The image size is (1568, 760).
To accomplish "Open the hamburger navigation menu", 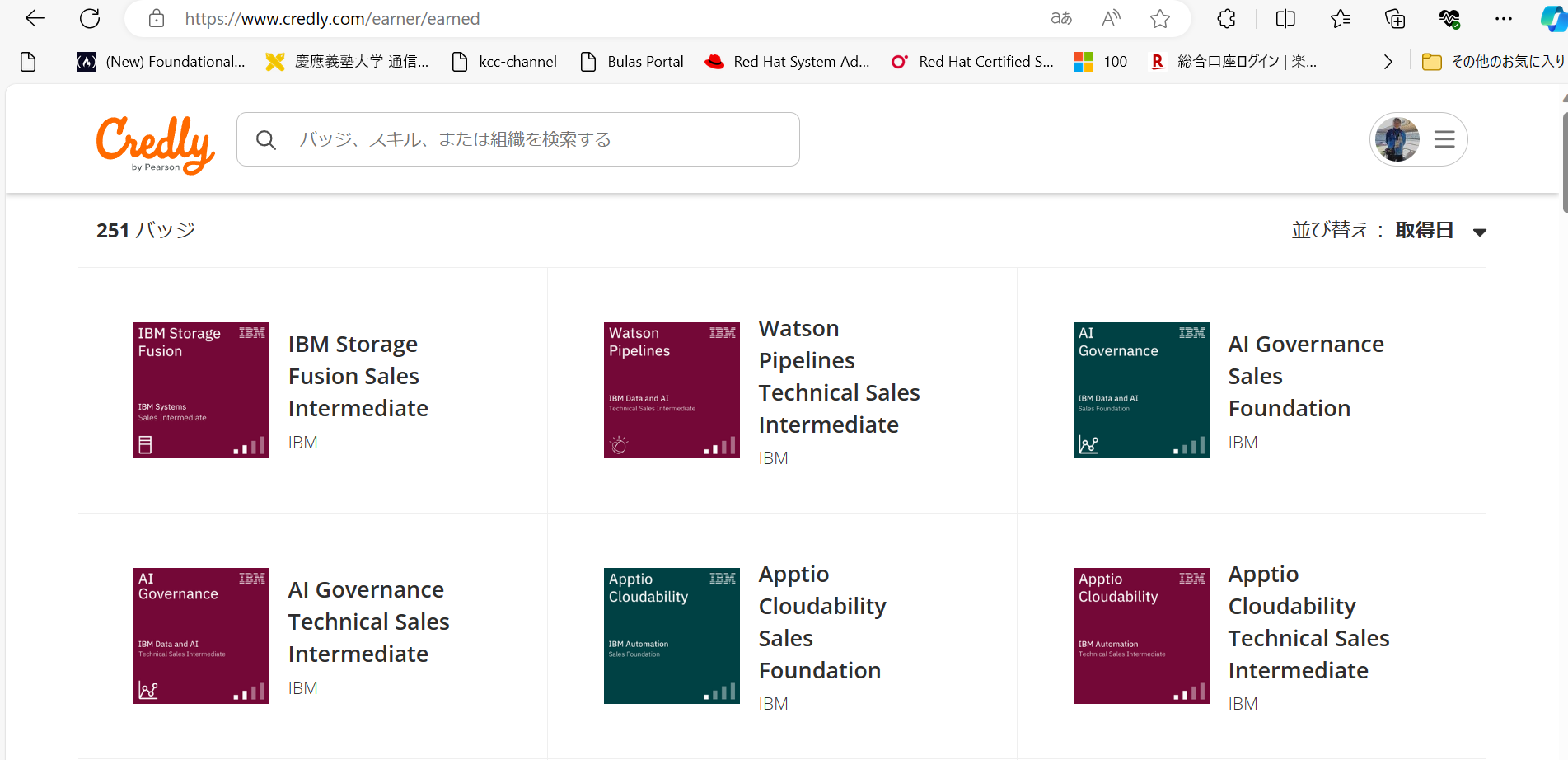I will [x=1444, y=139].
